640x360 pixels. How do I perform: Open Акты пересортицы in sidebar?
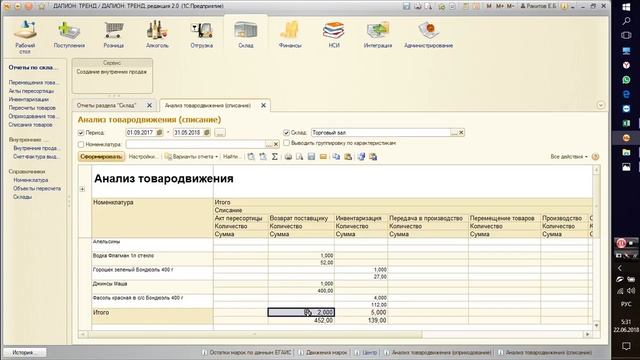31,91
